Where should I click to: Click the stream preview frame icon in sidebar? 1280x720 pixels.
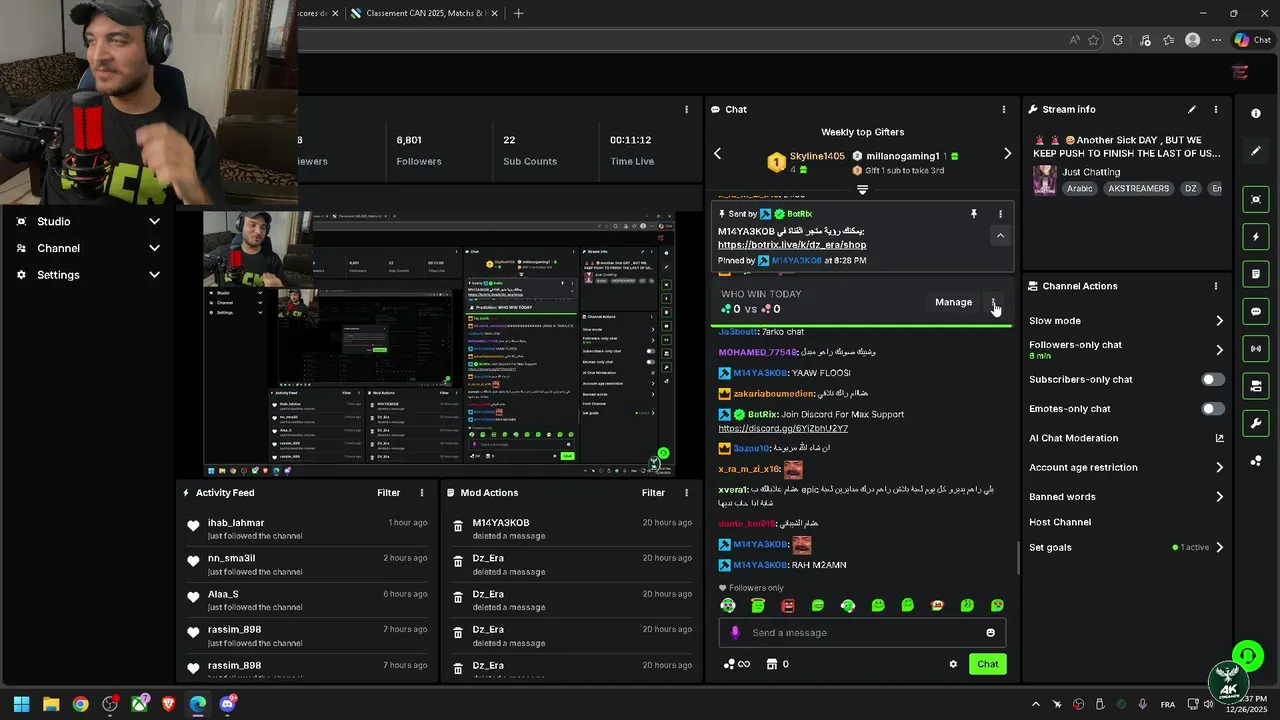(1256, 200)
